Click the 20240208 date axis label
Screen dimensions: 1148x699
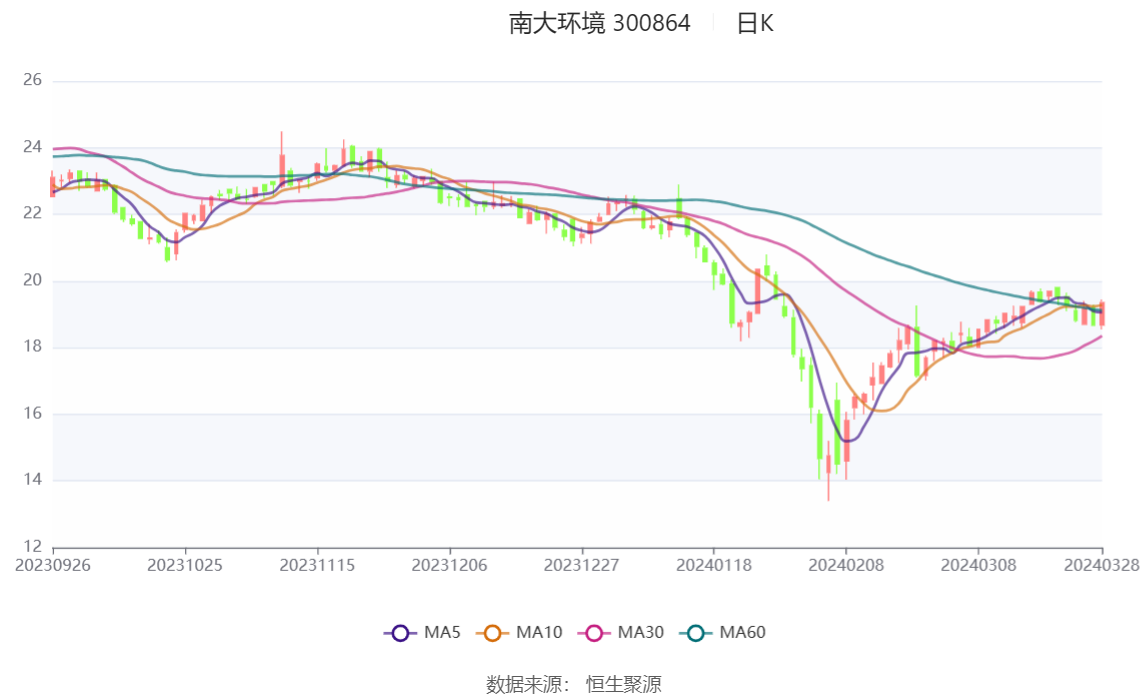846,566
